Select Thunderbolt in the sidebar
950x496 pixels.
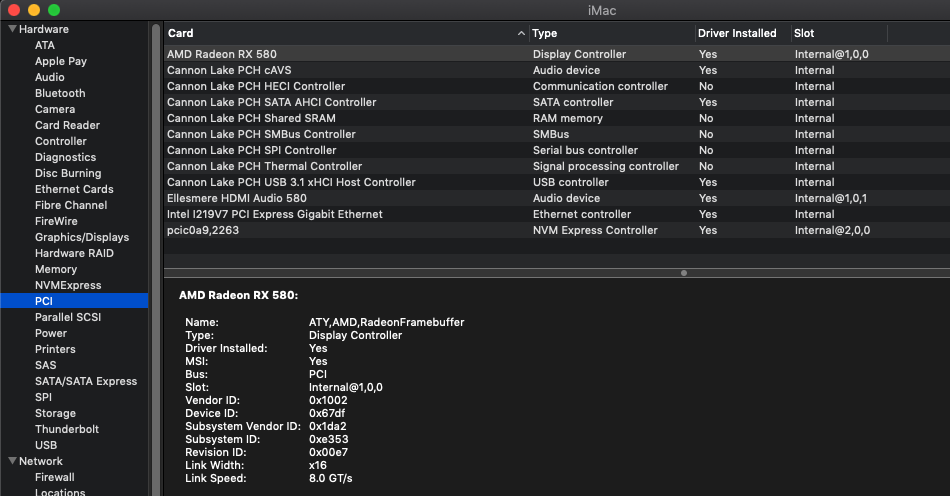click(x=67, y=429)
